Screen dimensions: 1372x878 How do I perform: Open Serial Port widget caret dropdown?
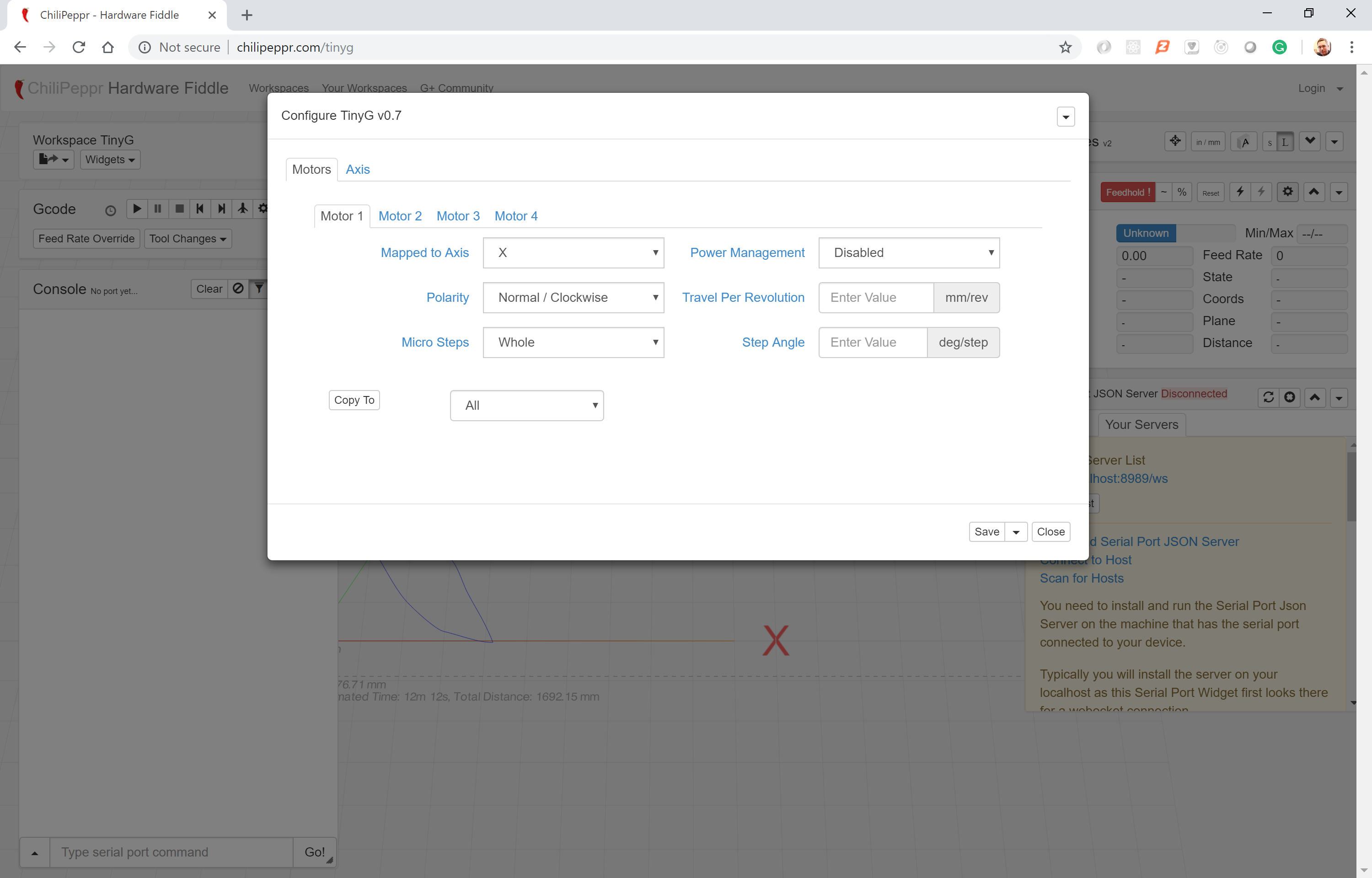pos(1339,398)
